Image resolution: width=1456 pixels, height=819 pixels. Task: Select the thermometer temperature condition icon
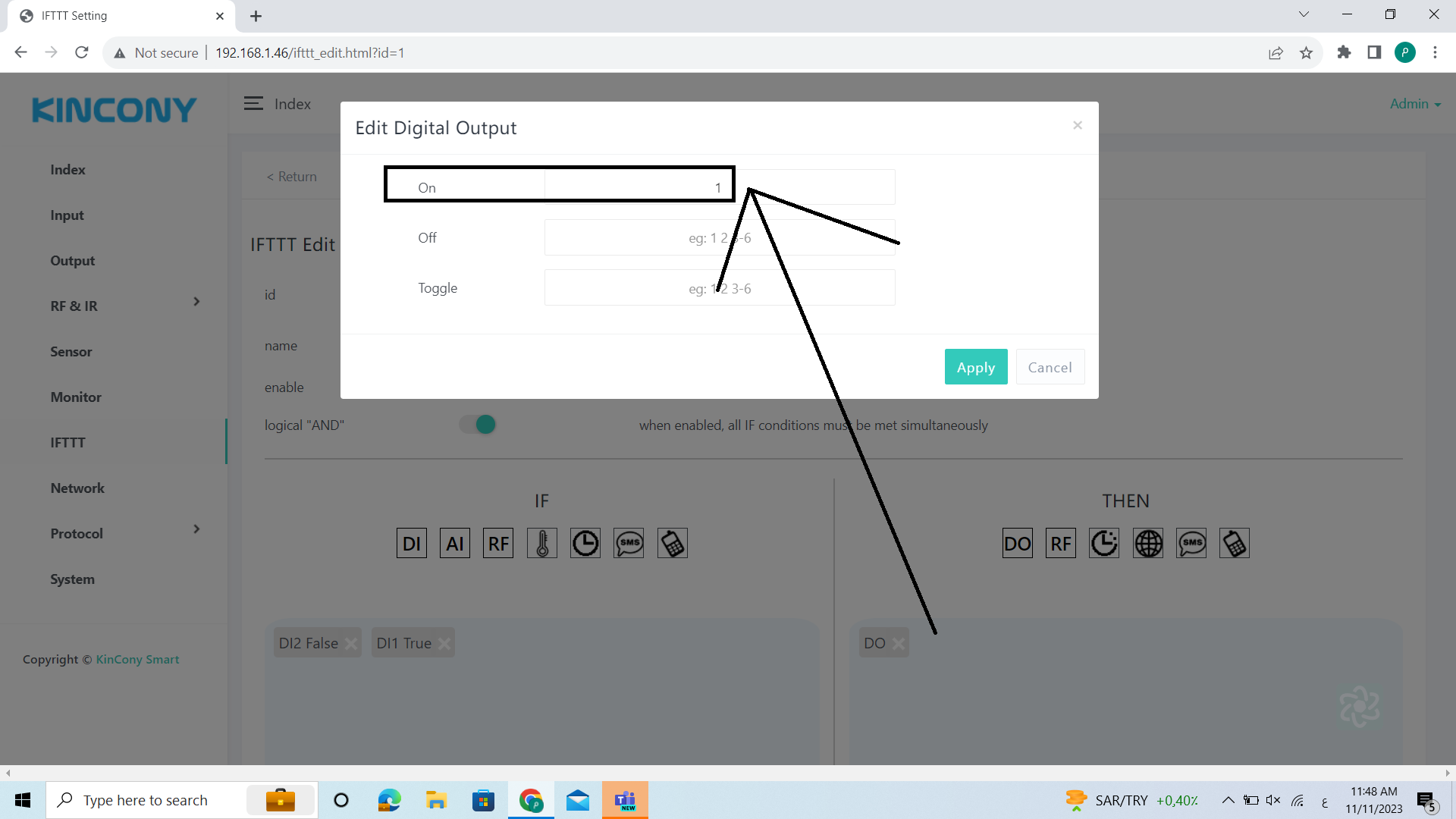pos(541,543)
